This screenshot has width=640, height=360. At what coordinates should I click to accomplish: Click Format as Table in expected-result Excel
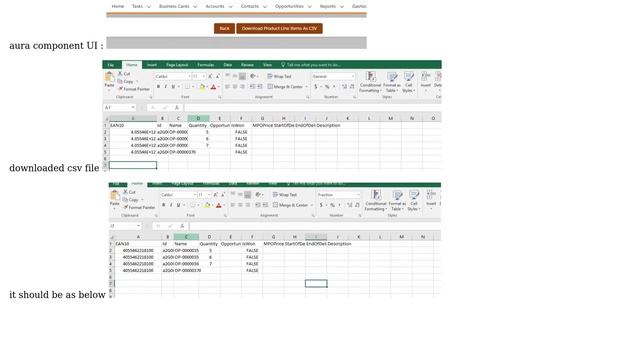pos(397,200)
